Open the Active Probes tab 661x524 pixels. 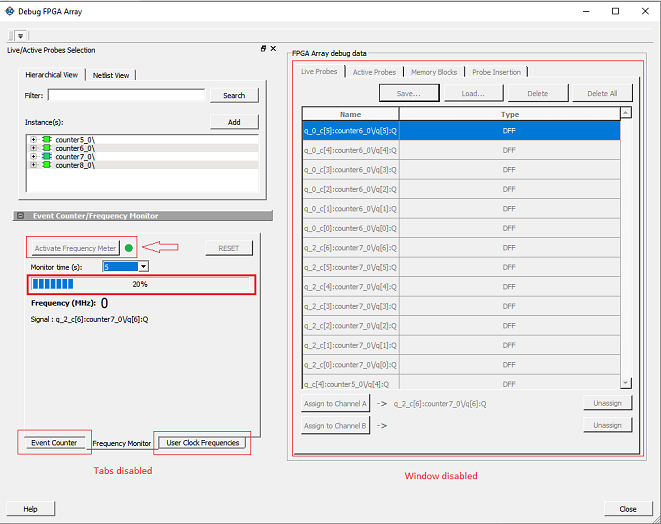click(374, 72)
